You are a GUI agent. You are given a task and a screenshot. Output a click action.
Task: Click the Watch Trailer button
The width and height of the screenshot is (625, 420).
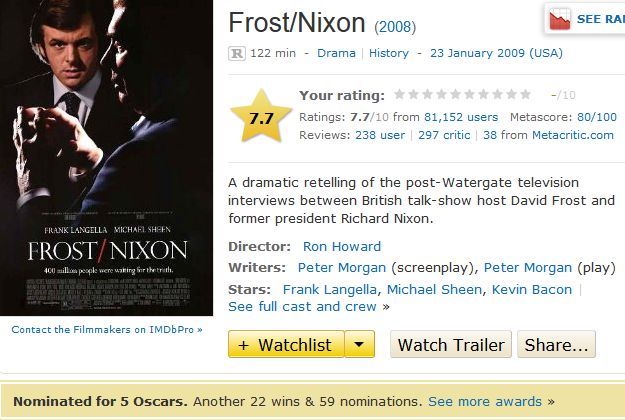click(450, 345)
